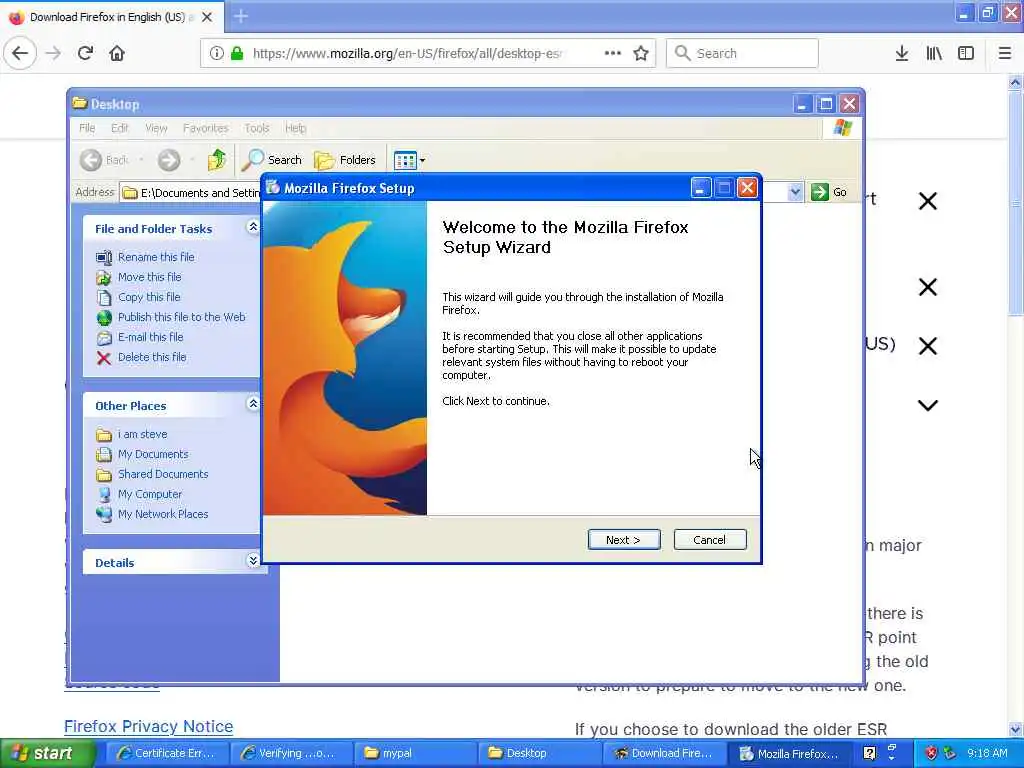Click Next in Firefox Setup wizard
Image resolution: width=1024 pixels, height=768 pixels.
tap(623, 539)
